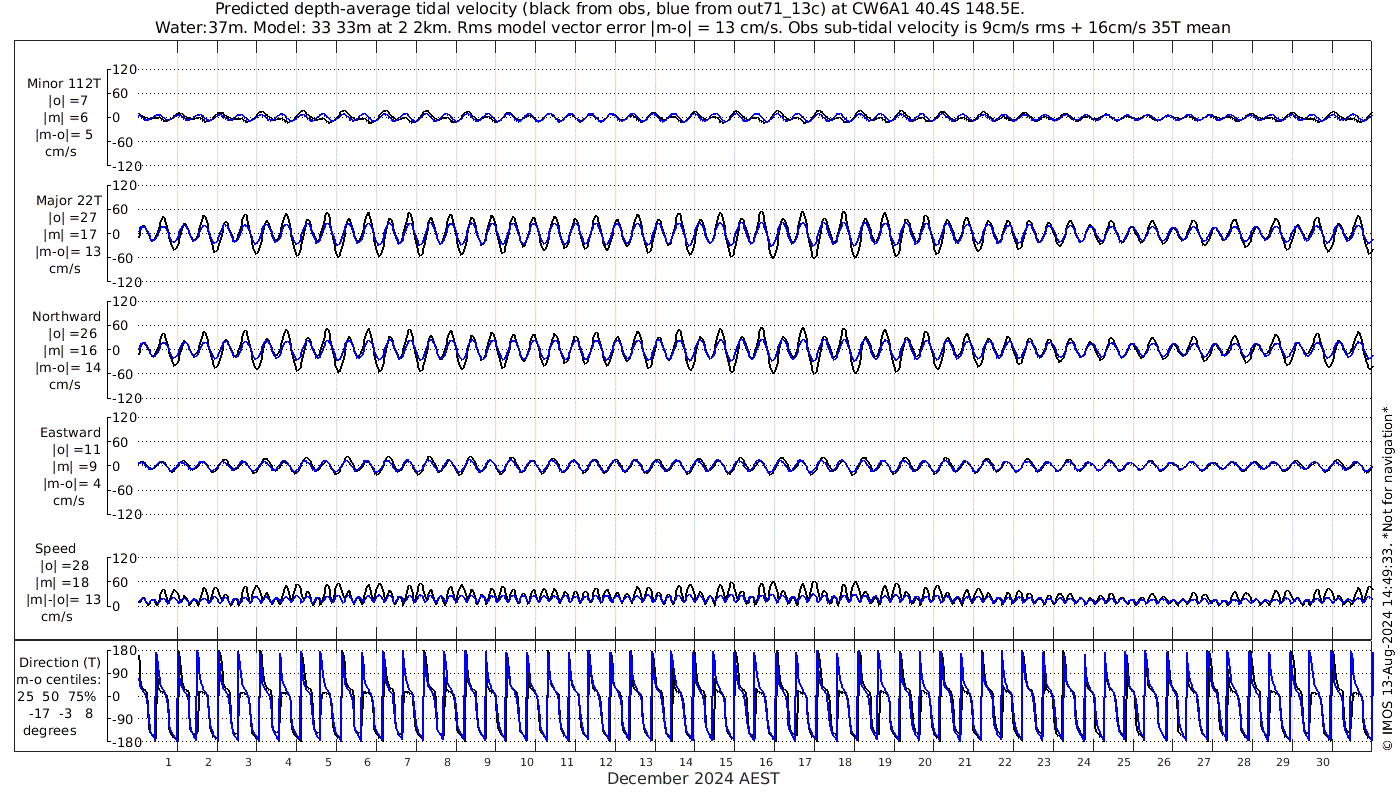Image resolution: width=1400 pixels, height=800 pixels.
Task: Click day 20 tick label on time axis
Action: coord(925,762)
